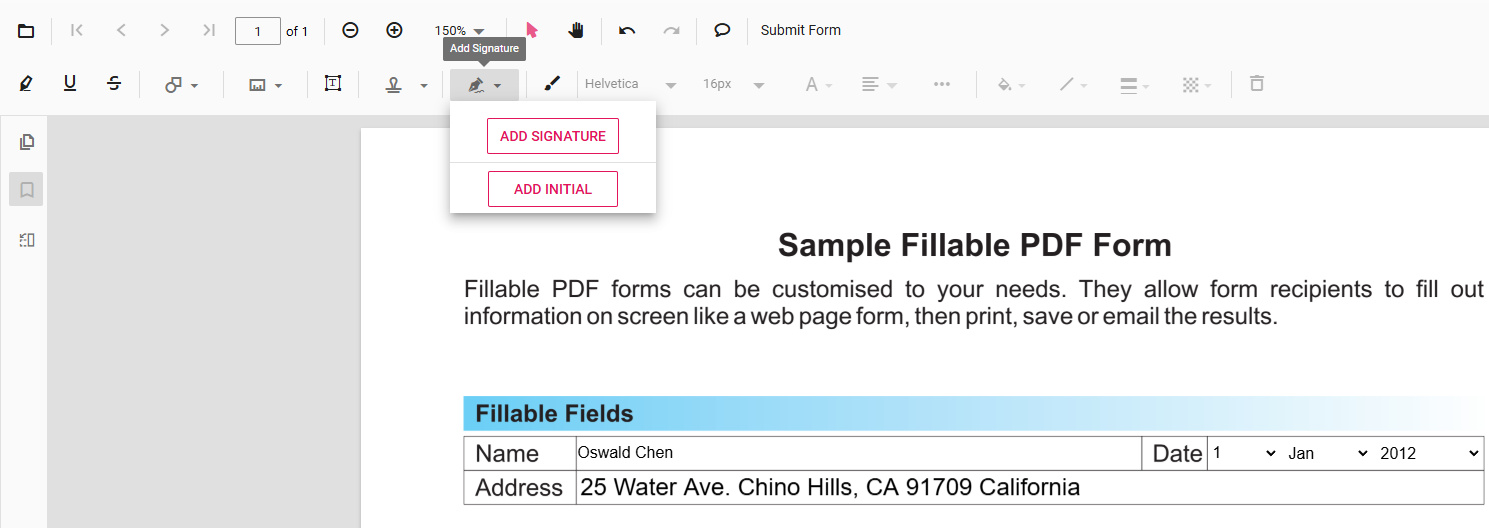Toggle the bookmark panel in sidebar
This screenshot has height=528, width=1489.
tap(27, 189)
